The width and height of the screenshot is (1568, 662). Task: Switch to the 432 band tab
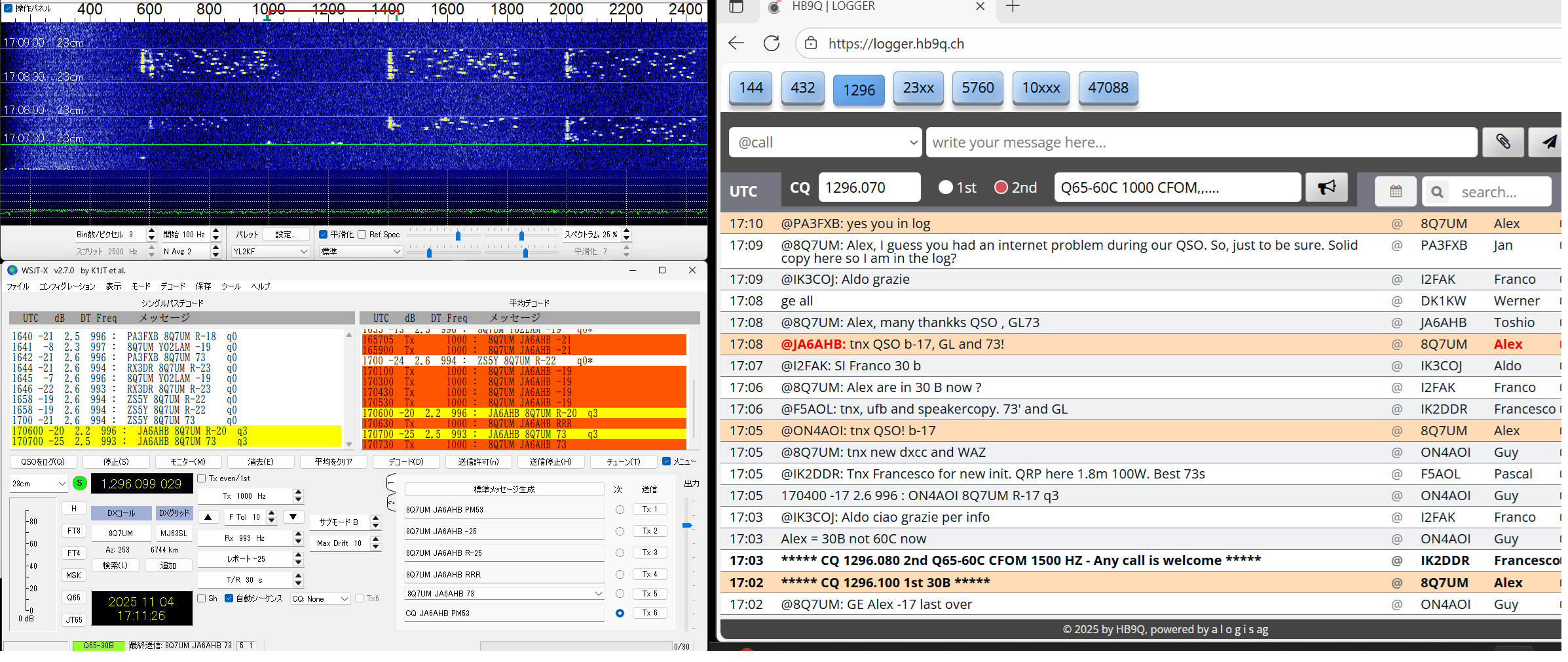(x=802, y=88)
